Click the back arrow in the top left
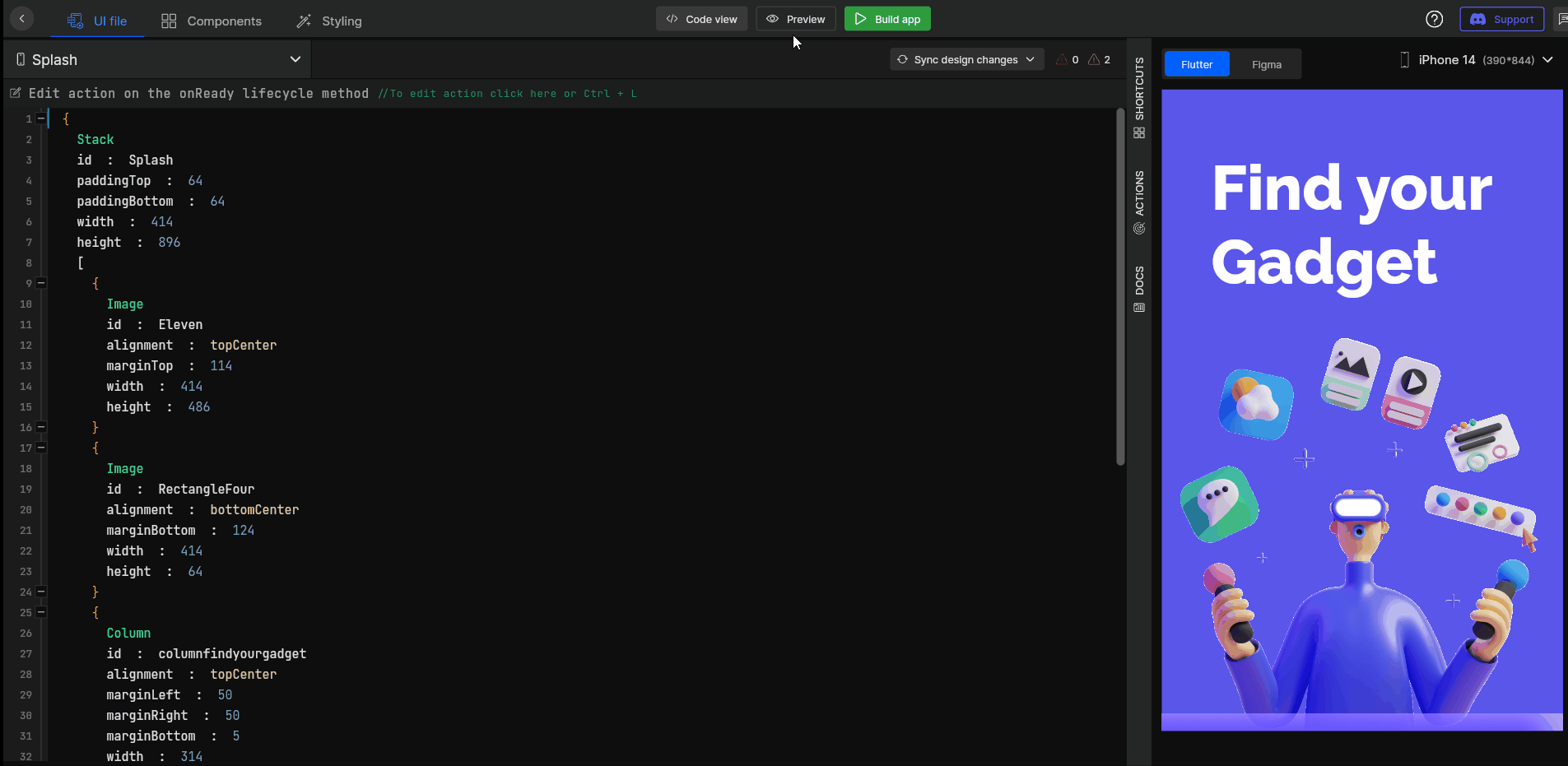Image resolution: width=1568 pixels, height=766 pixels. (21, 18)
